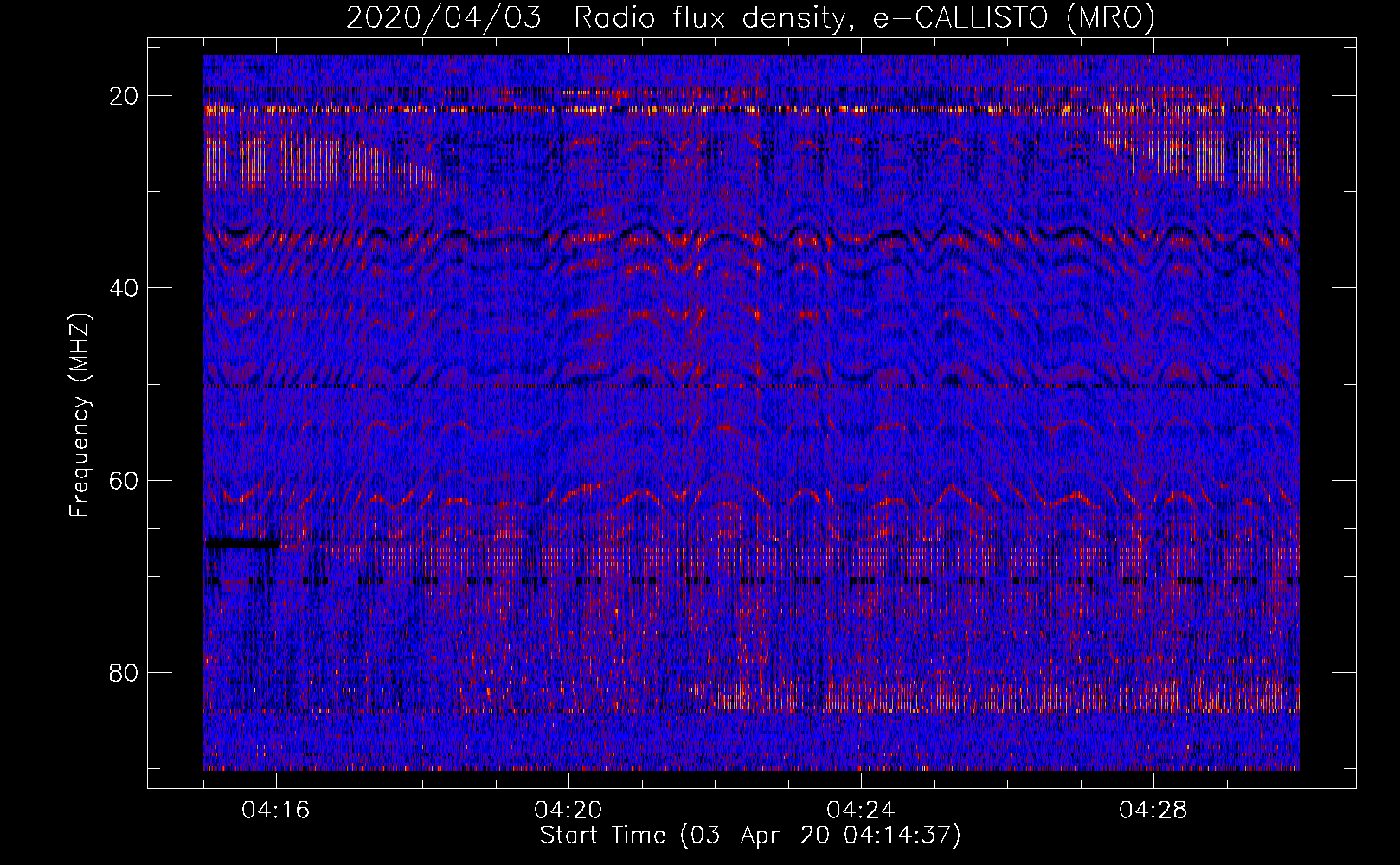Click the 'Start Time (03-Apr-20 04:14:37)' label
Screen dimensions: 1400x865
[750, 836]
